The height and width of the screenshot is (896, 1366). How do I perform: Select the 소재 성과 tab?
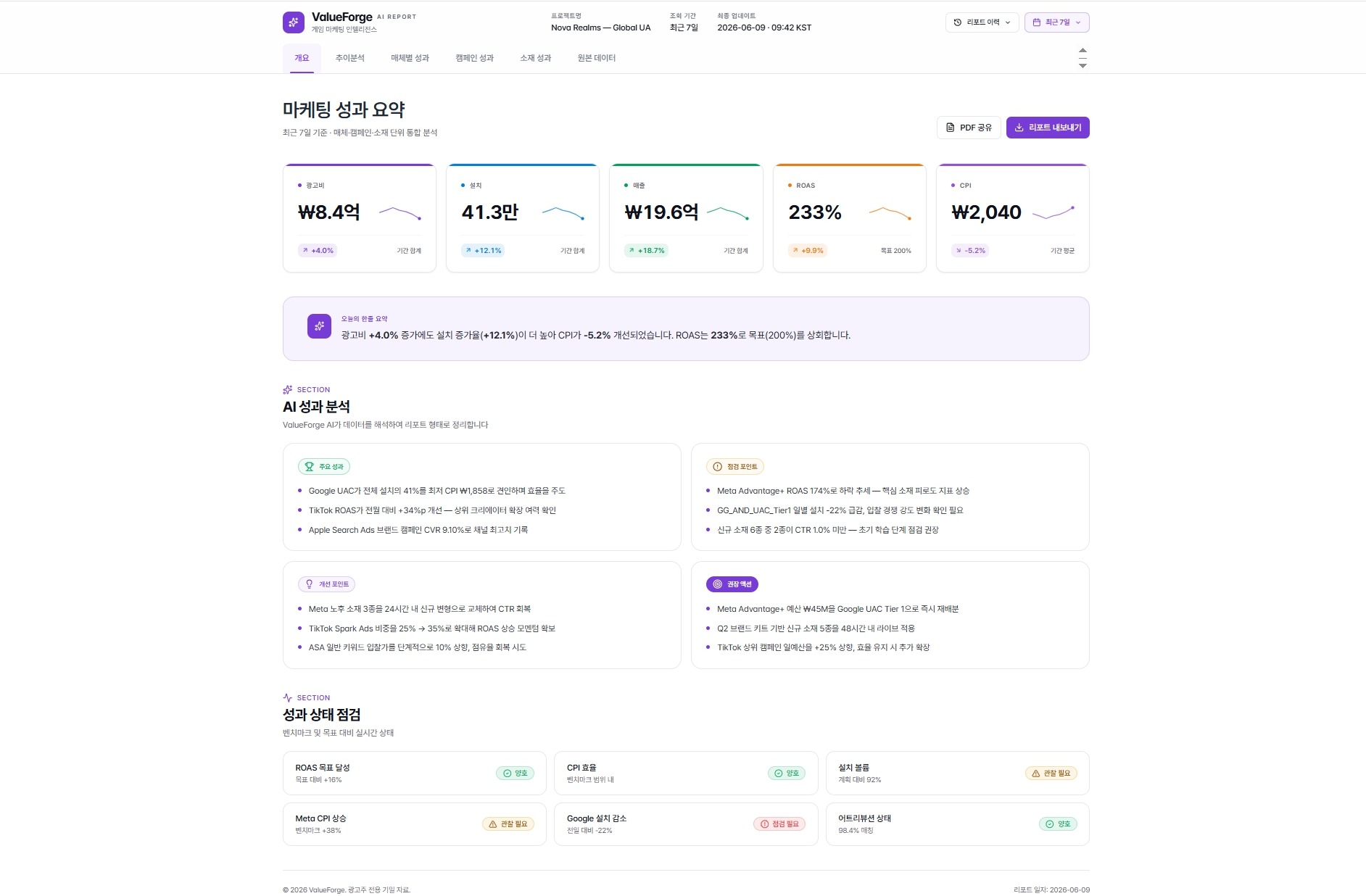(x=535, y=58)
